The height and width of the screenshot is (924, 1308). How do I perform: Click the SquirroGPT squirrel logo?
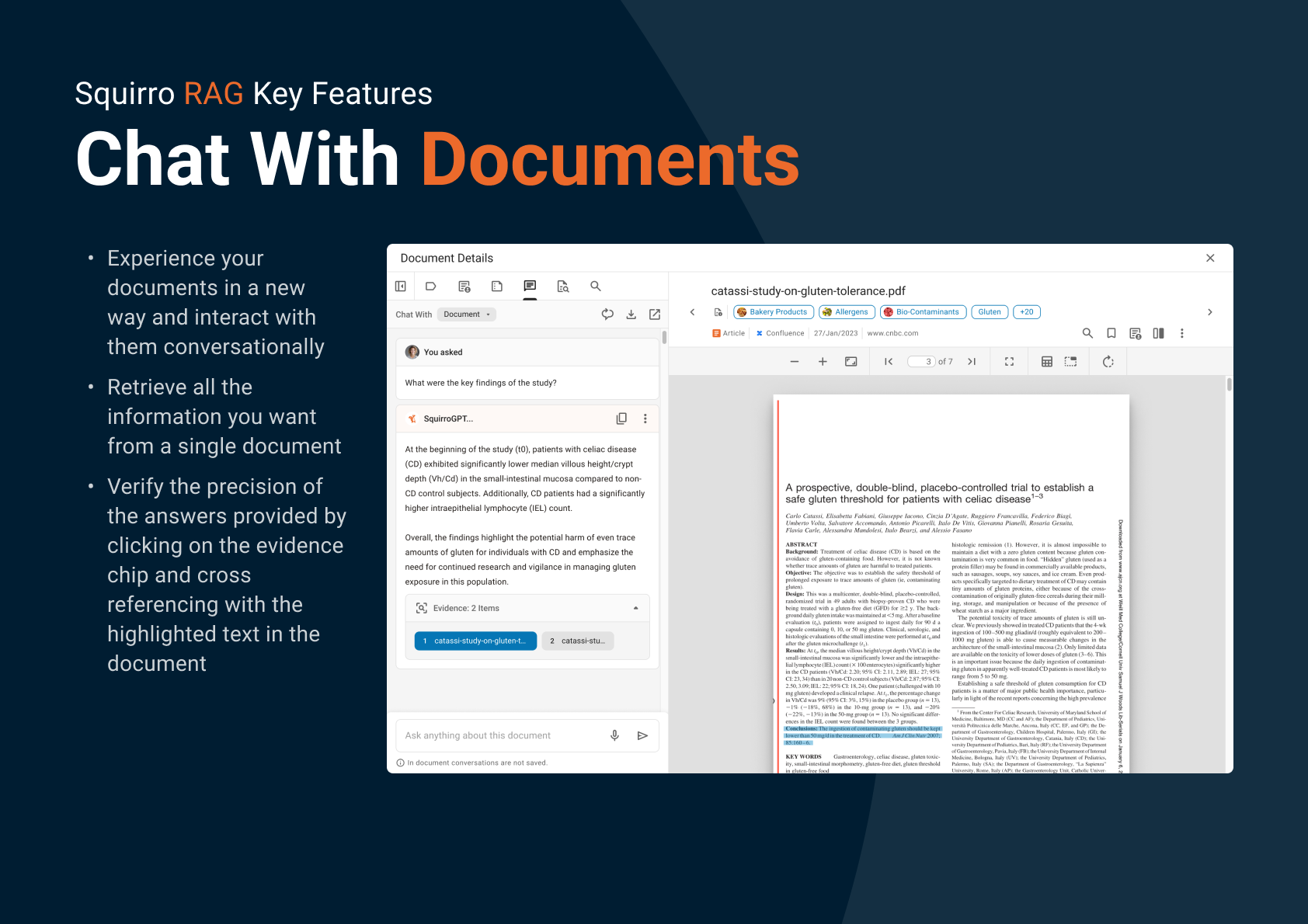(x=412, y=419)
